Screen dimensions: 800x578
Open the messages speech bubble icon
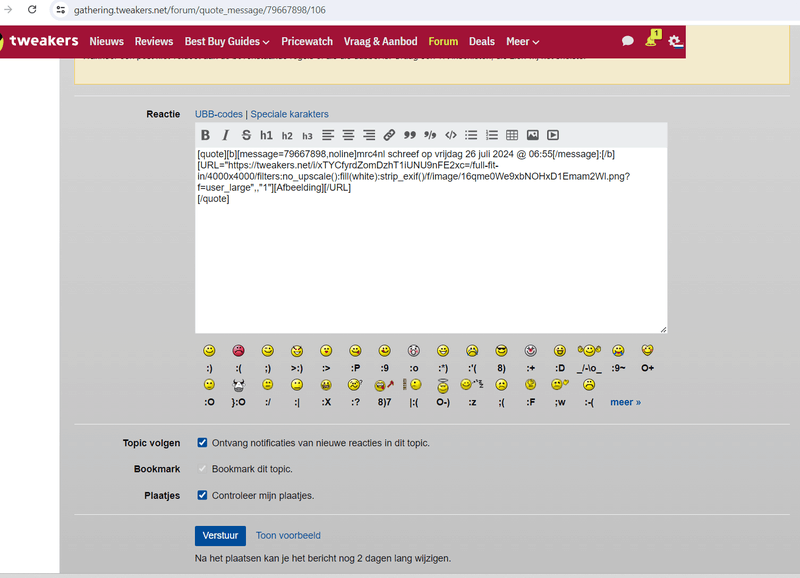click(x=628, y=41)
